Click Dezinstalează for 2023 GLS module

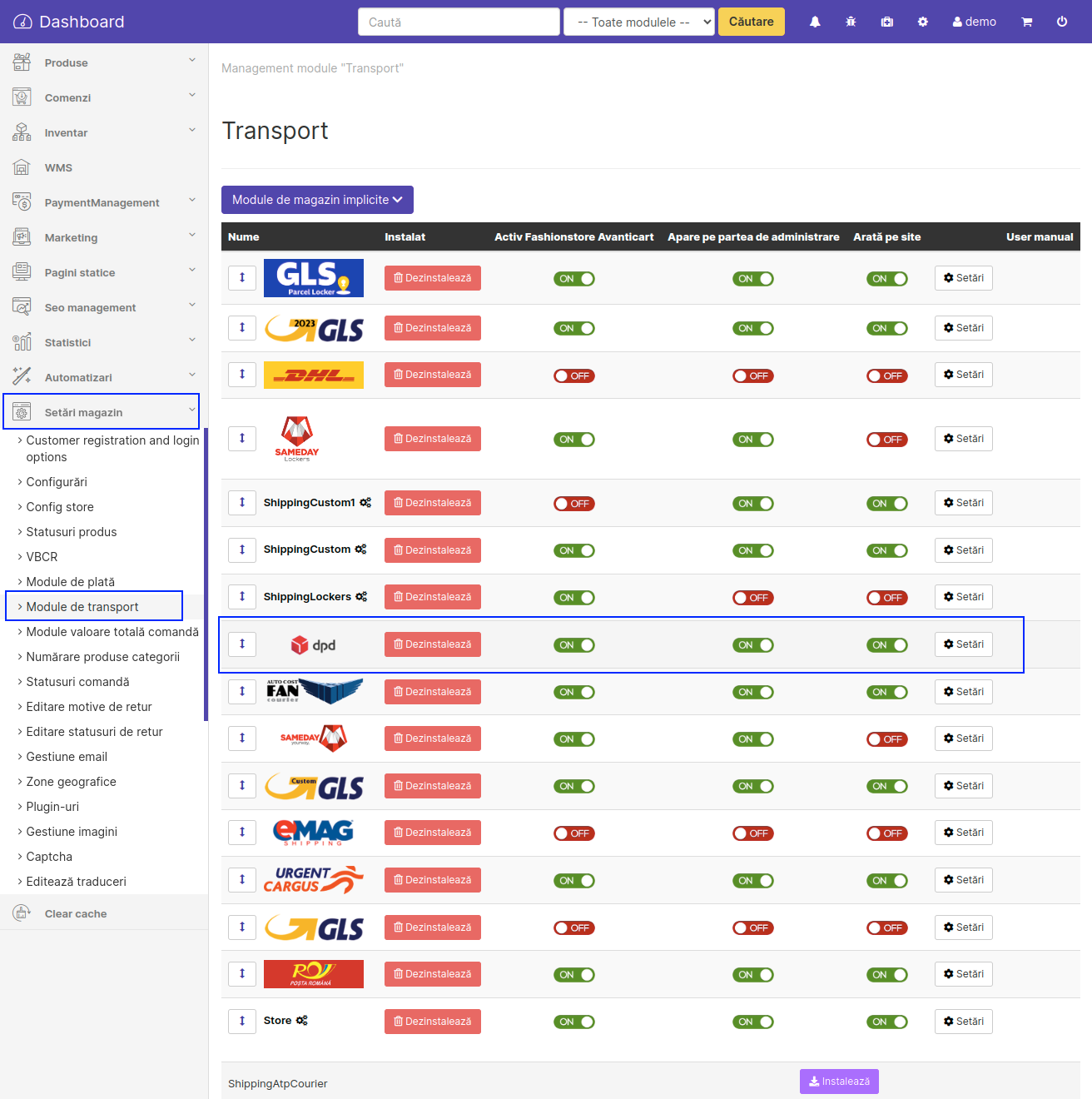coord(433,328)
